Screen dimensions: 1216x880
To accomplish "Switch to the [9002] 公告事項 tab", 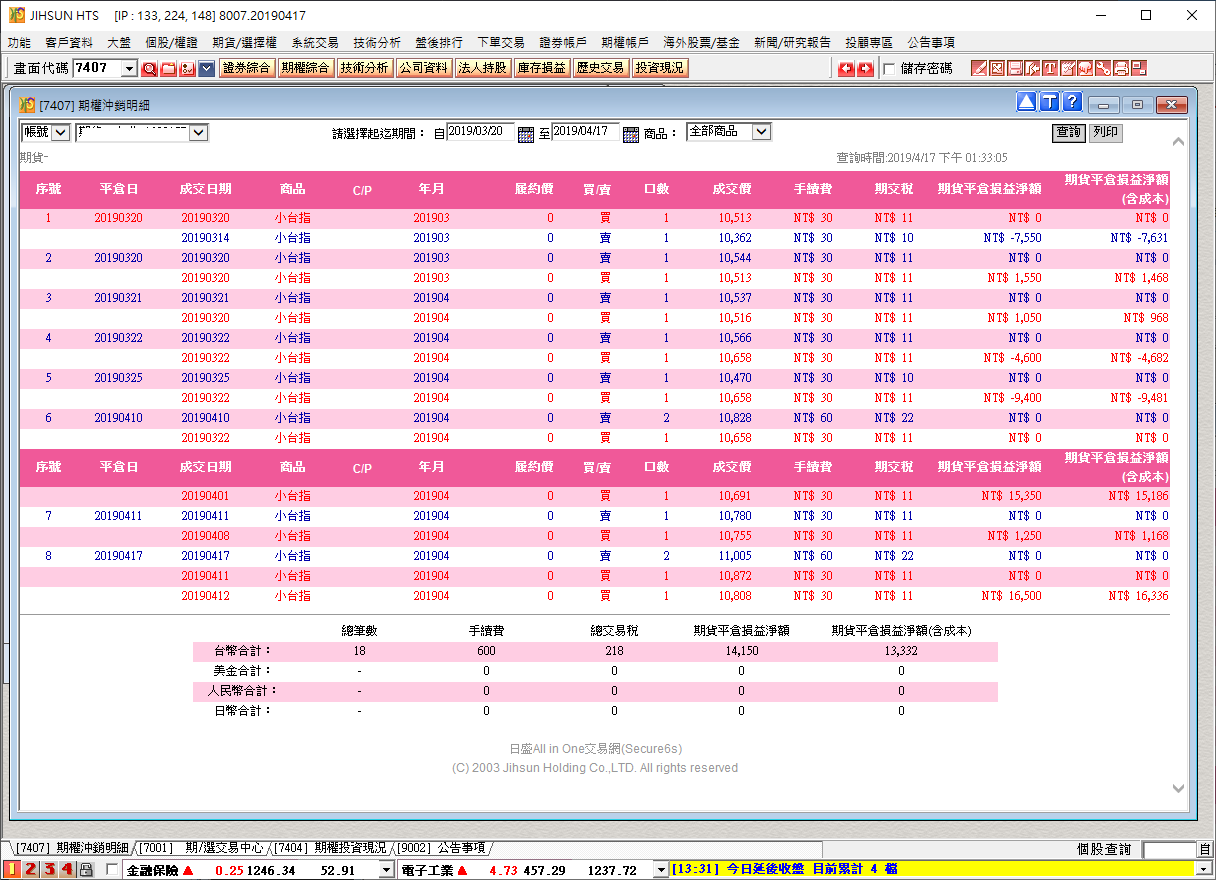I will [442, 848].
